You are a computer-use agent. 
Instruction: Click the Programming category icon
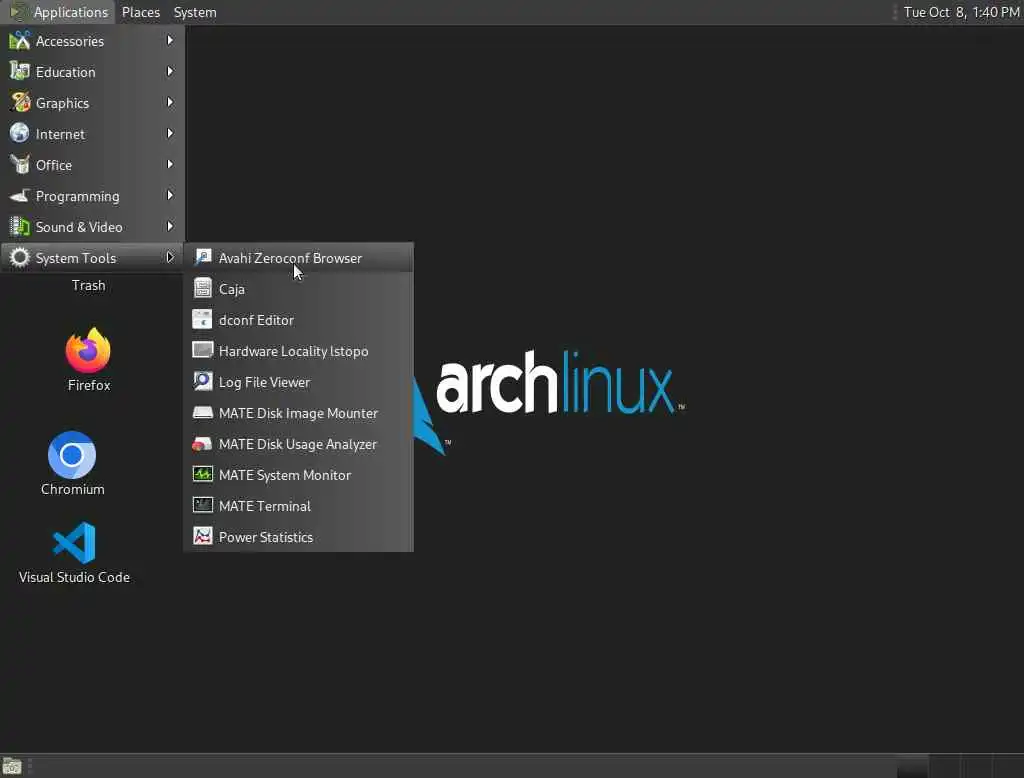pos(20,195)
